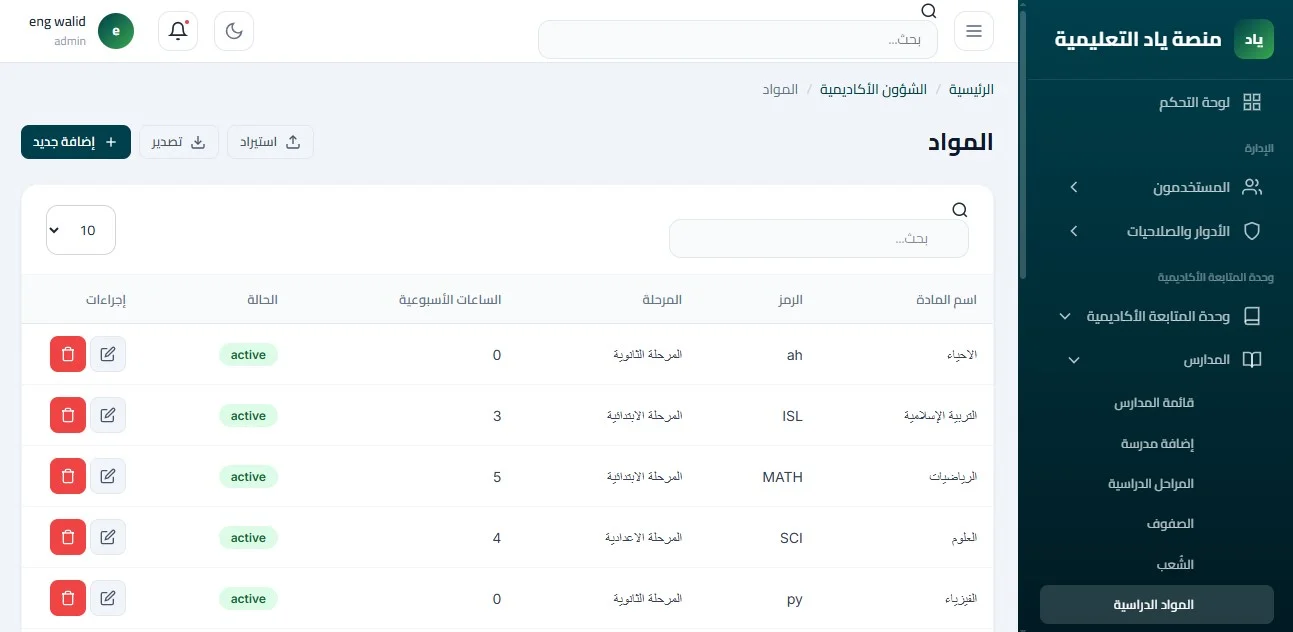Delete the الفيزياء subject with trash icon
This screenshot has height=632, width=1293.
(68, 598)
